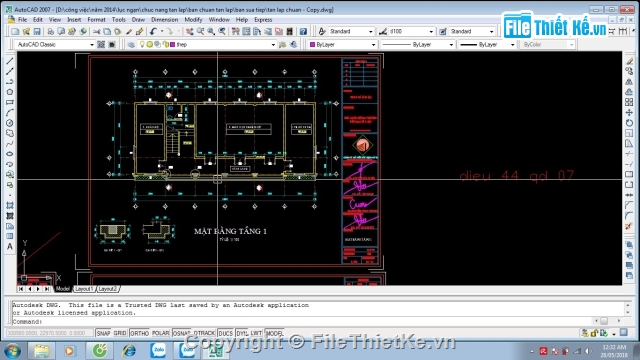Switch to the Layout1 tab

(x=85, y=289)
